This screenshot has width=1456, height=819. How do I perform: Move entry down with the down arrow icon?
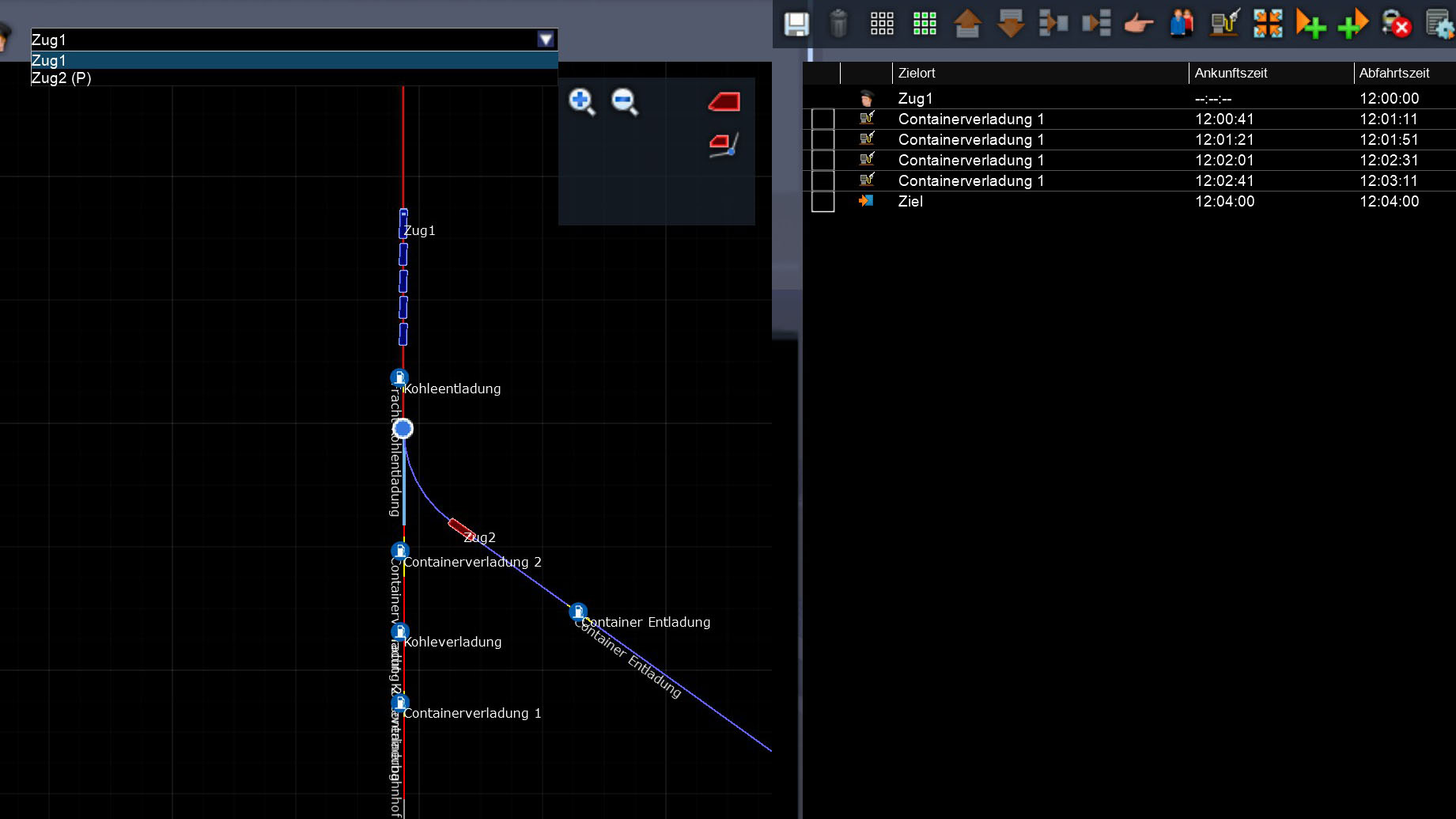(1011, 24)
